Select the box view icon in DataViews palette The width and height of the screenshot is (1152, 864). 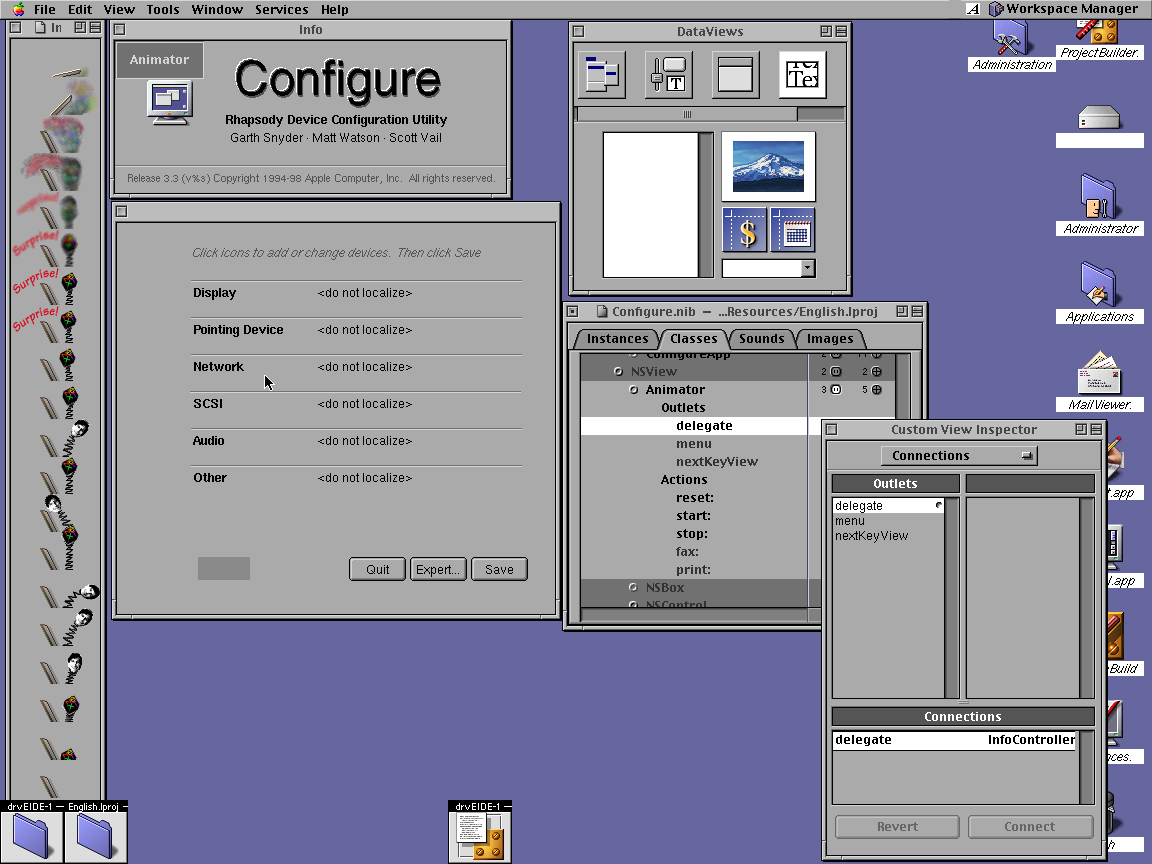click(x=735, y=74)
